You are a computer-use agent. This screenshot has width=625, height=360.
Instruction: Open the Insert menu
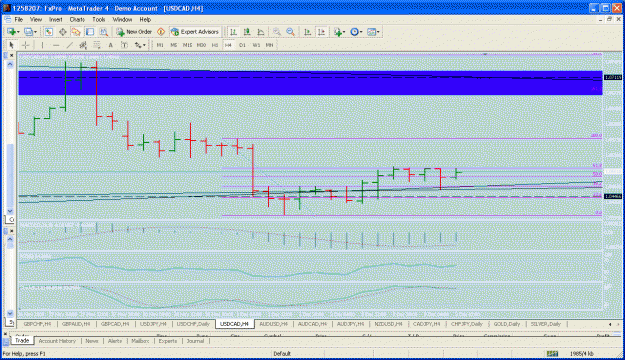55,20
